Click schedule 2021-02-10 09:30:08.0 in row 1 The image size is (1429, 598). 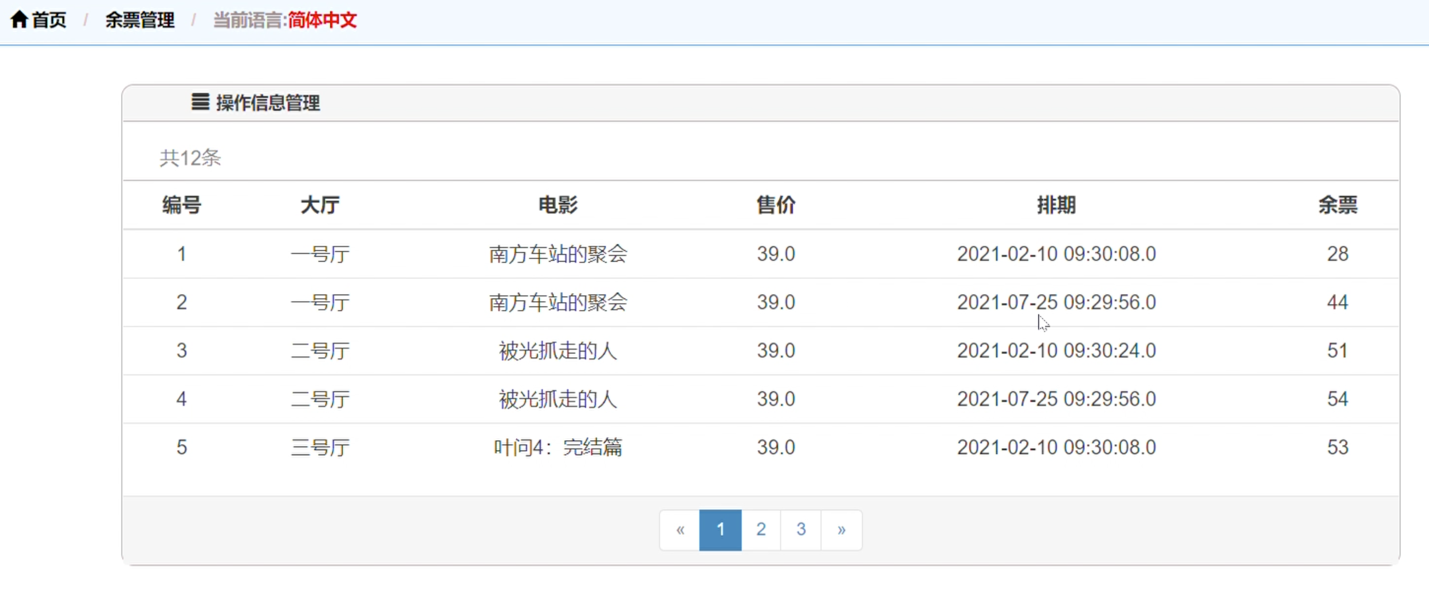[1056, 254]
